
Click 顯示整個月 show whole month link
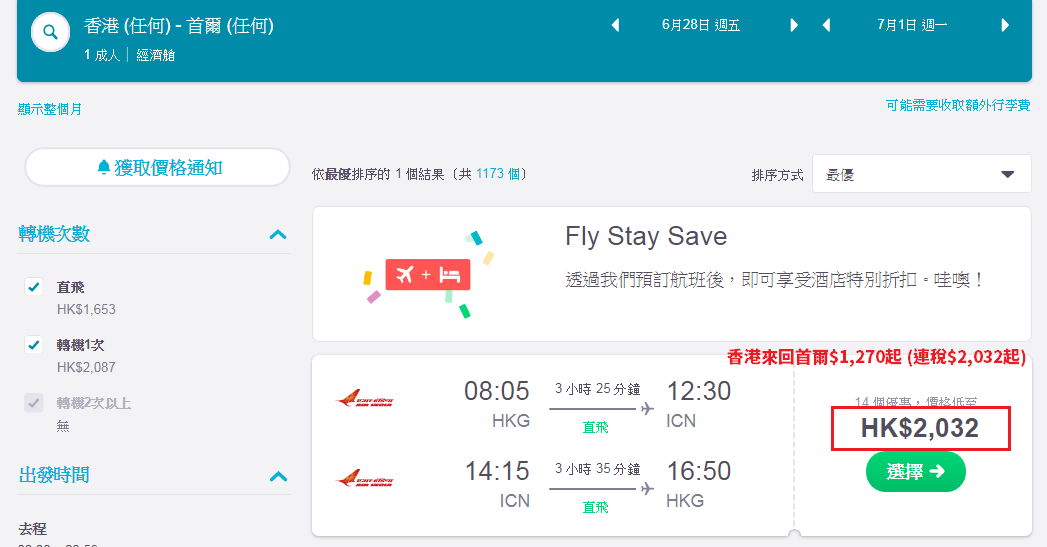coord(49,109)
